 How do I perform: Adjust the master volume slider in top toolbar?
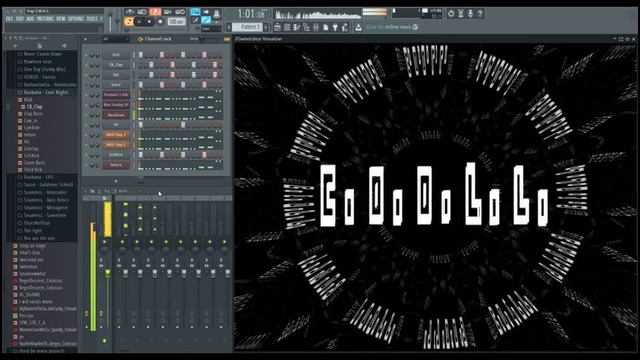110,19
